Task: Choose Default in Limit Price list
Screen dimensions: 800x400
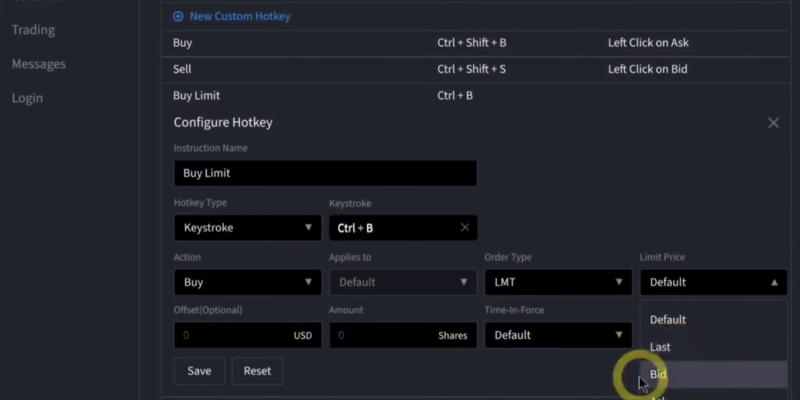Action: tap(700, 320)
